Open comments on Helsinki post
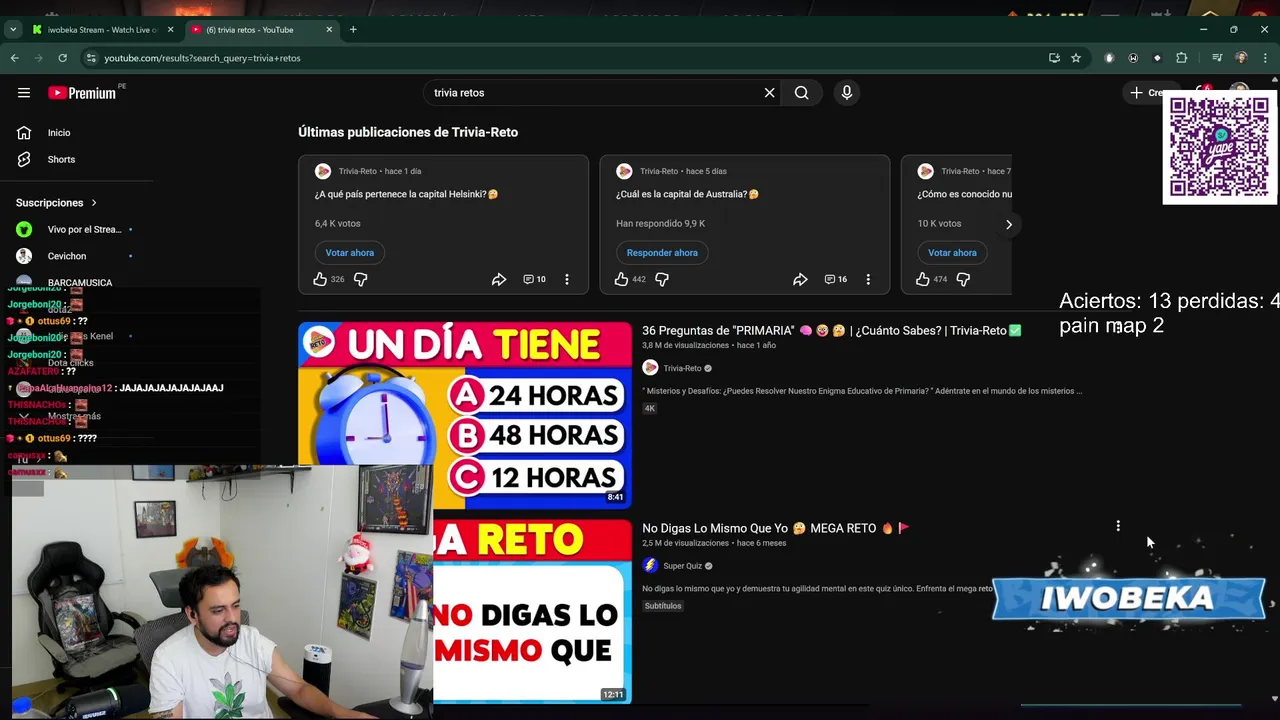Viewport: 1280px width, 720px height. tap(535, 280)
